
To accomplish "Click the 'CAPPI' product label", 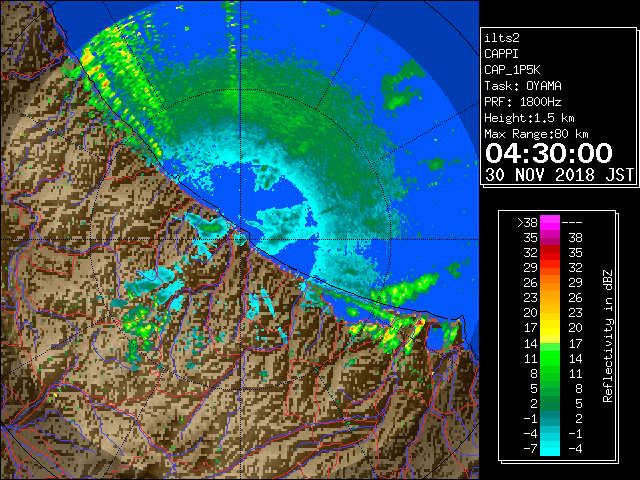I will (501, 54).
